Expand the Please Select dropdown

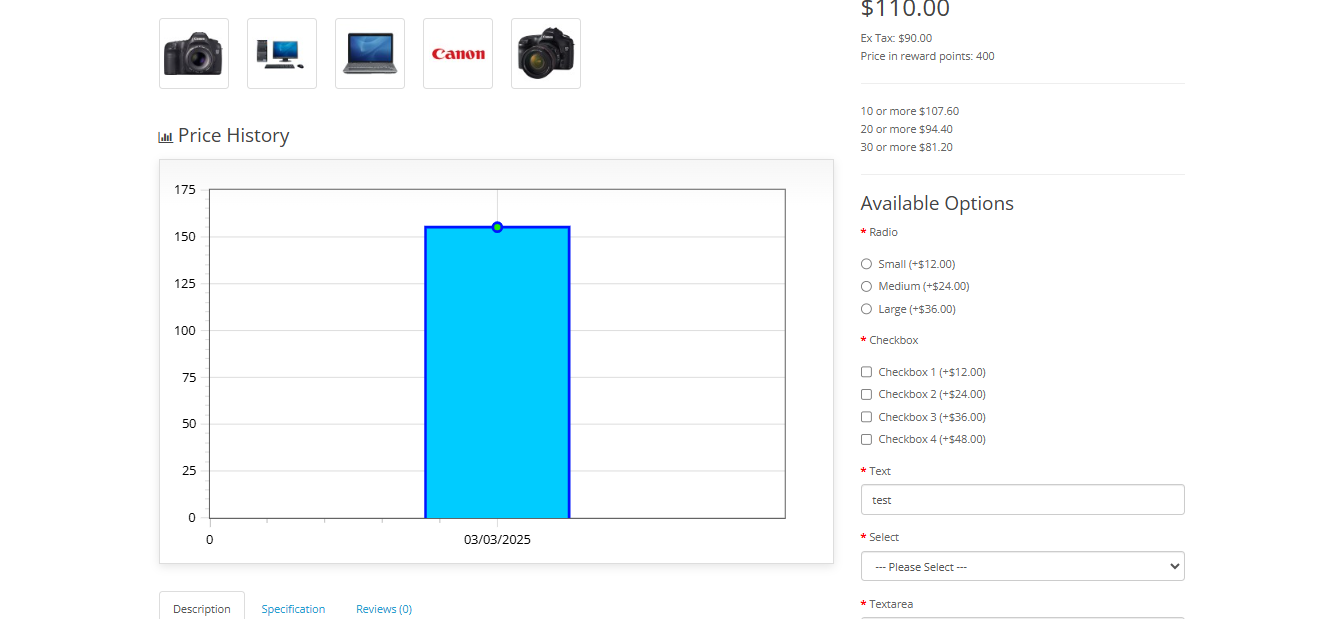pyautogui.click(x=1022, y=567)
